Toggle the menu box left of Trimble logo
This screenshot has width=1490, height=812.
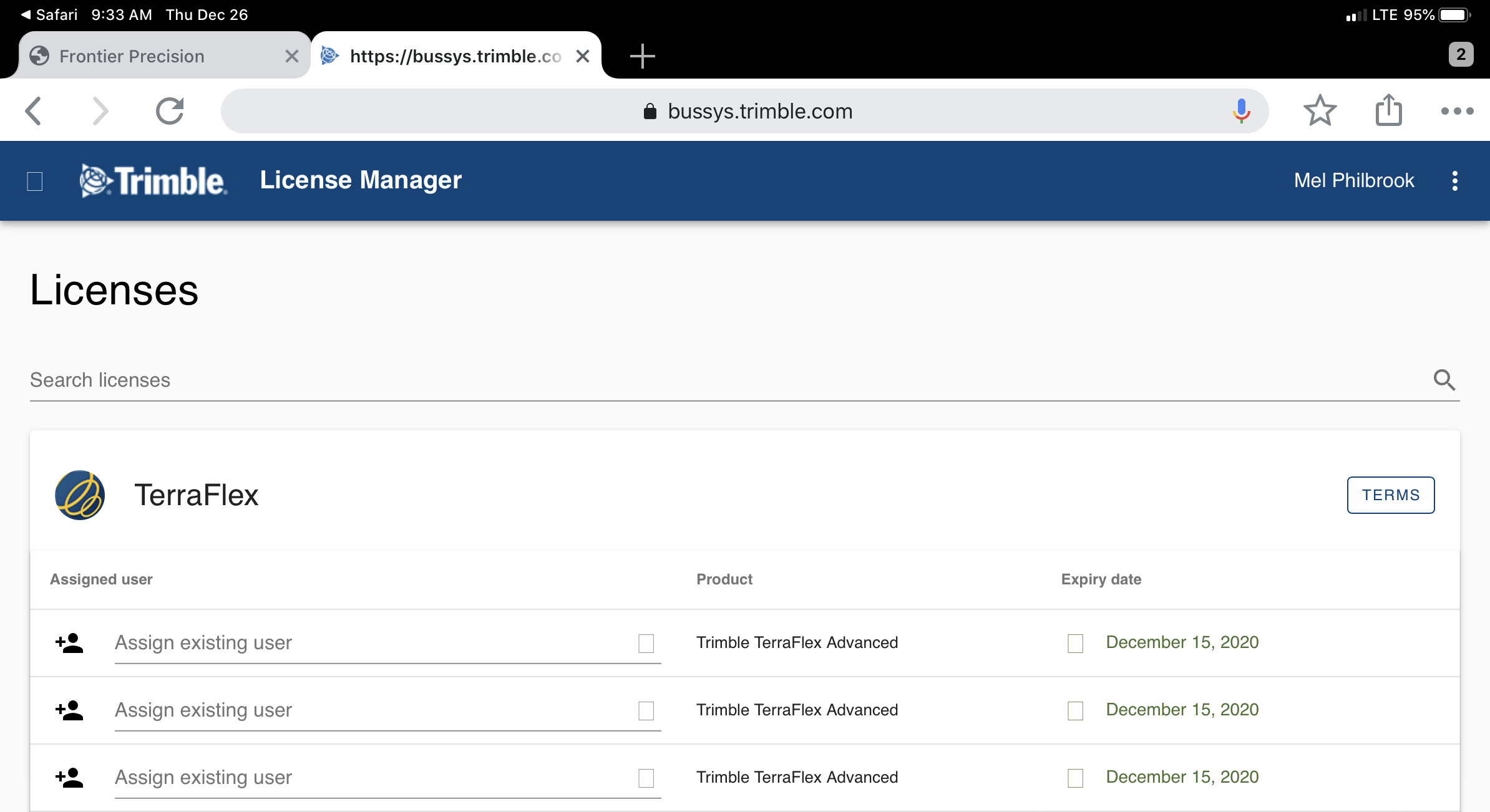[x=35, y=181]
